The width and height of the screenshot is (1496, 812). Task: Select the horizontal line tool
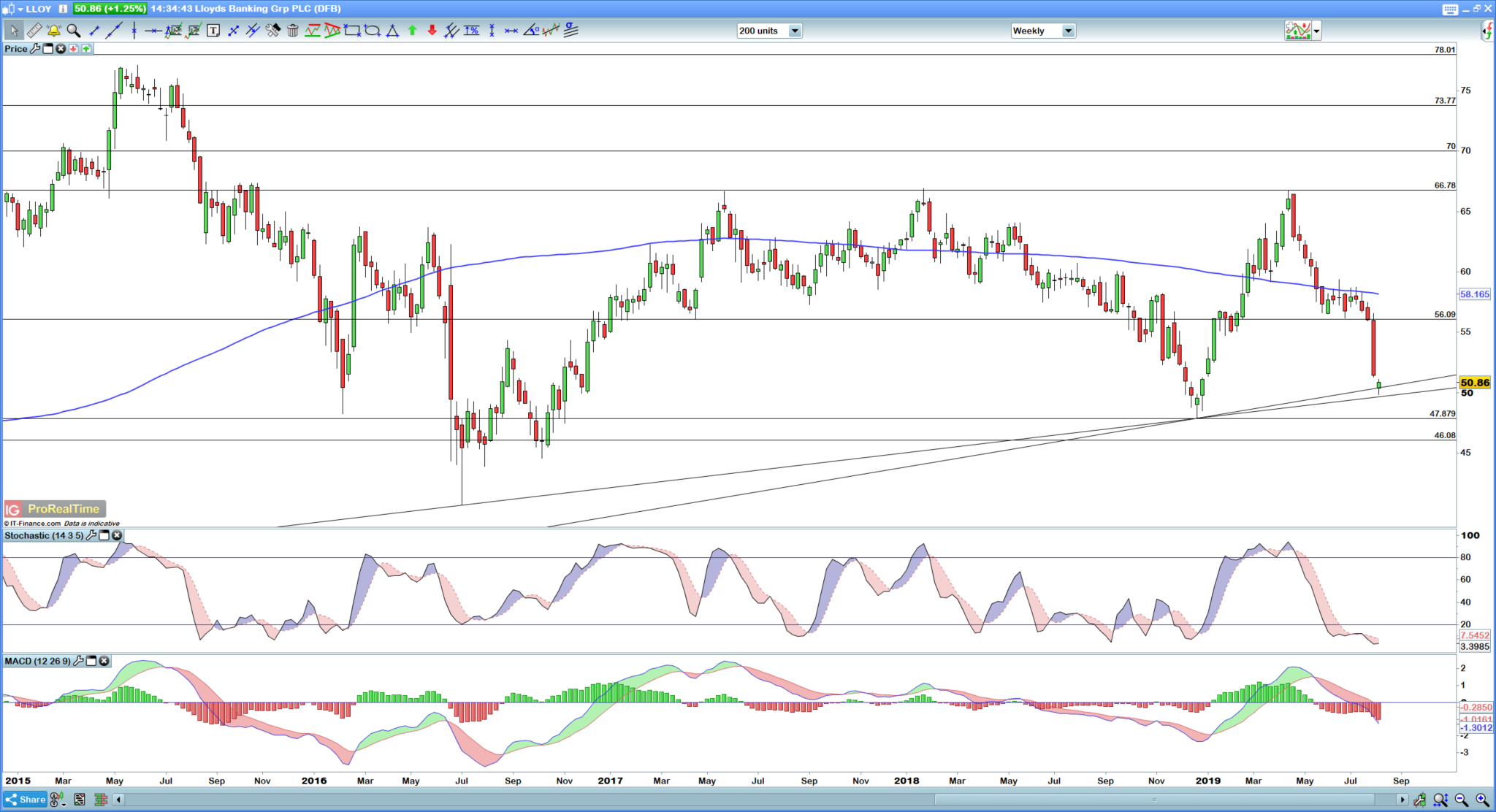[x=153, y=31]
